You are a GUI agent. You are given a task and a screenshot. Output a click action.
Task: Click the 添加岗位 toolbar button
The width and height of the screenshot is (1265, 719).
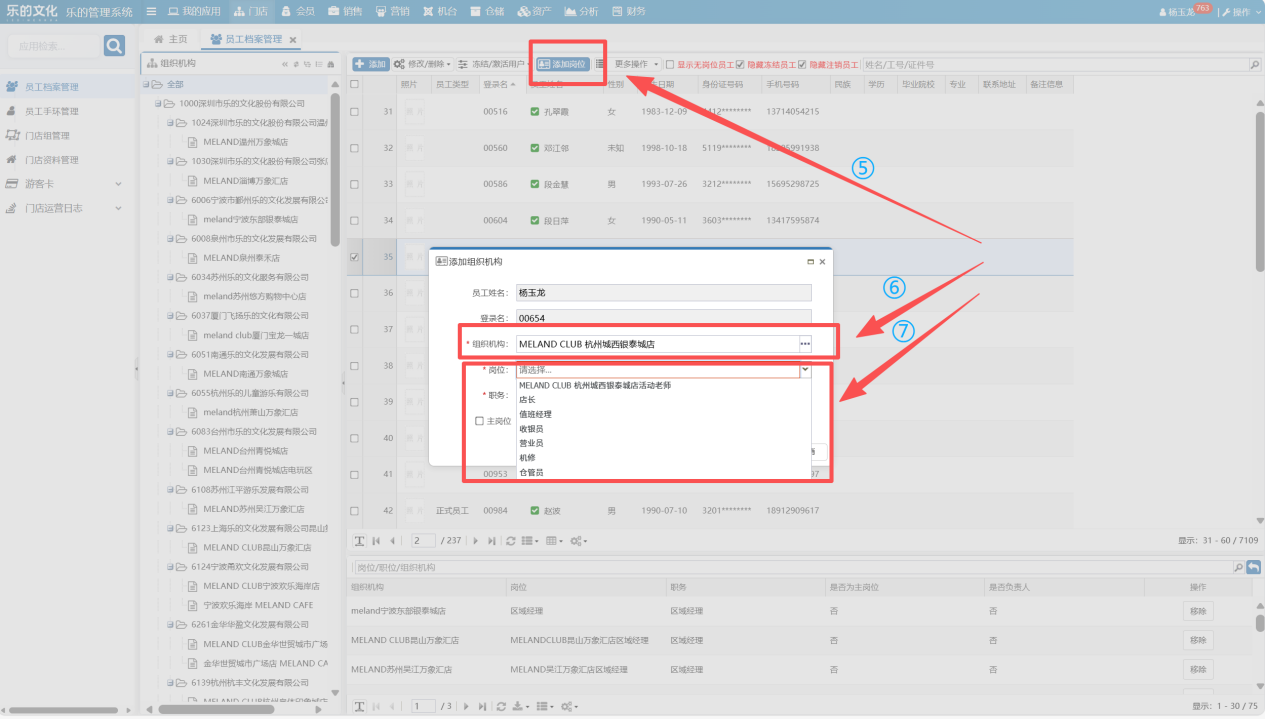(x=562, y=64)
